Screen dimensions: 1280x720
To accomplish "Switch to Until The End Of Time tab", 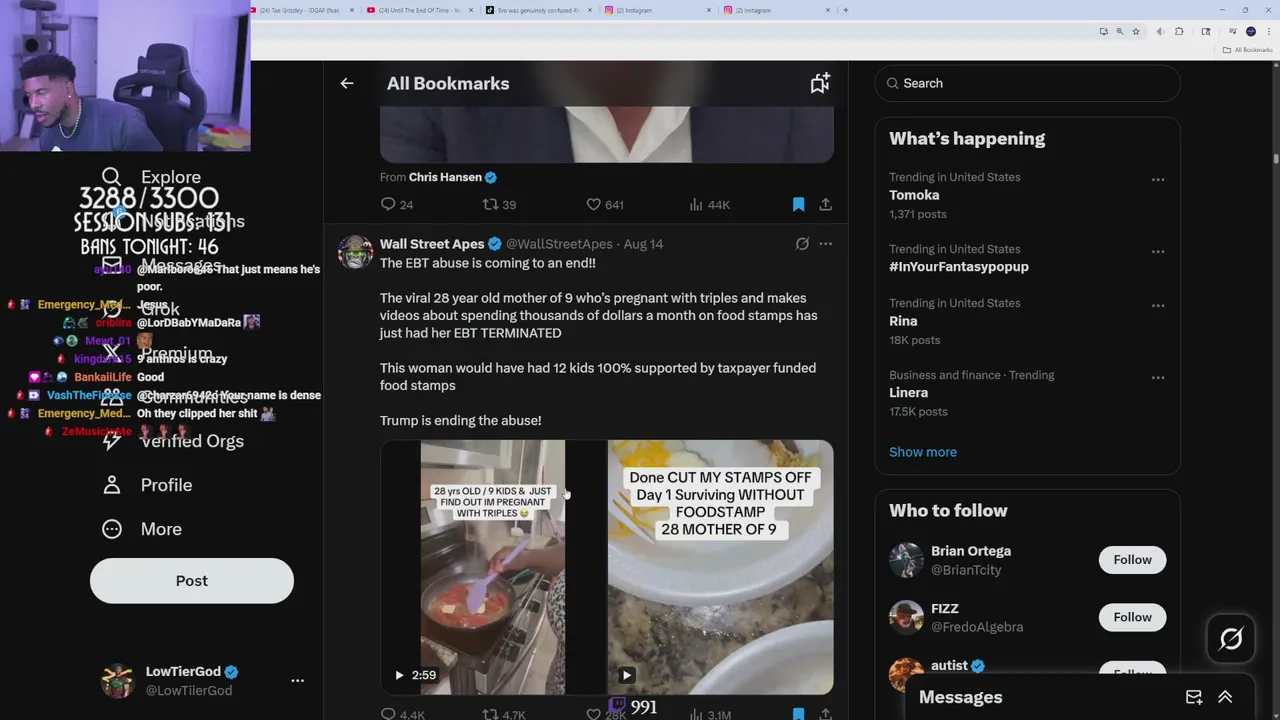I will click(419, 10).
